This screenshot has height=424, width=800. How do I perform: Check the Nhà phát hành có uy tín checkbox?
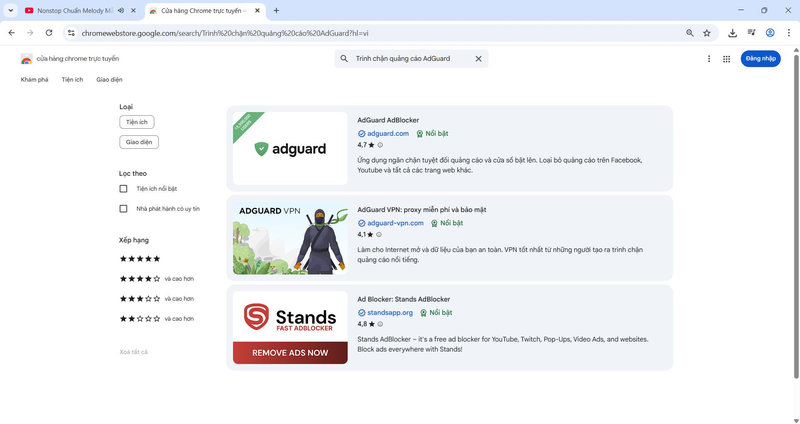tap(123, 209)
